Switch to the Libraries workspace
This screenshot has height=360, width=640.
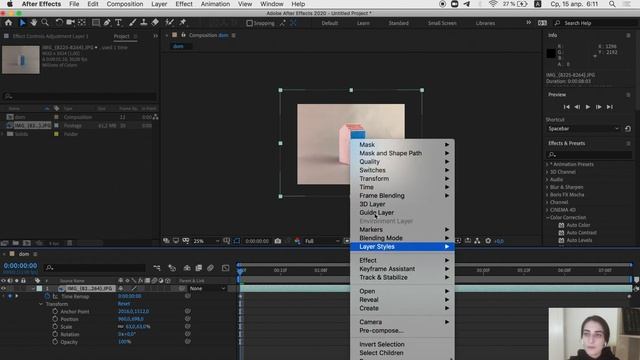[485, 23]
